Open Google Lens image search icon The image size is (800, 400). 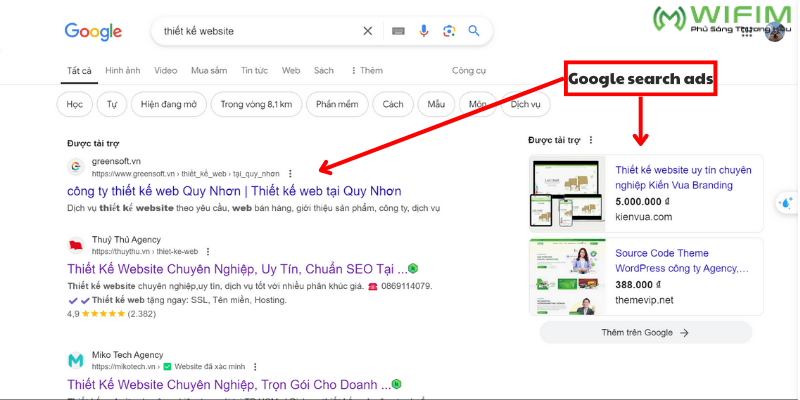pyautogui.click(x=448, y=31)
